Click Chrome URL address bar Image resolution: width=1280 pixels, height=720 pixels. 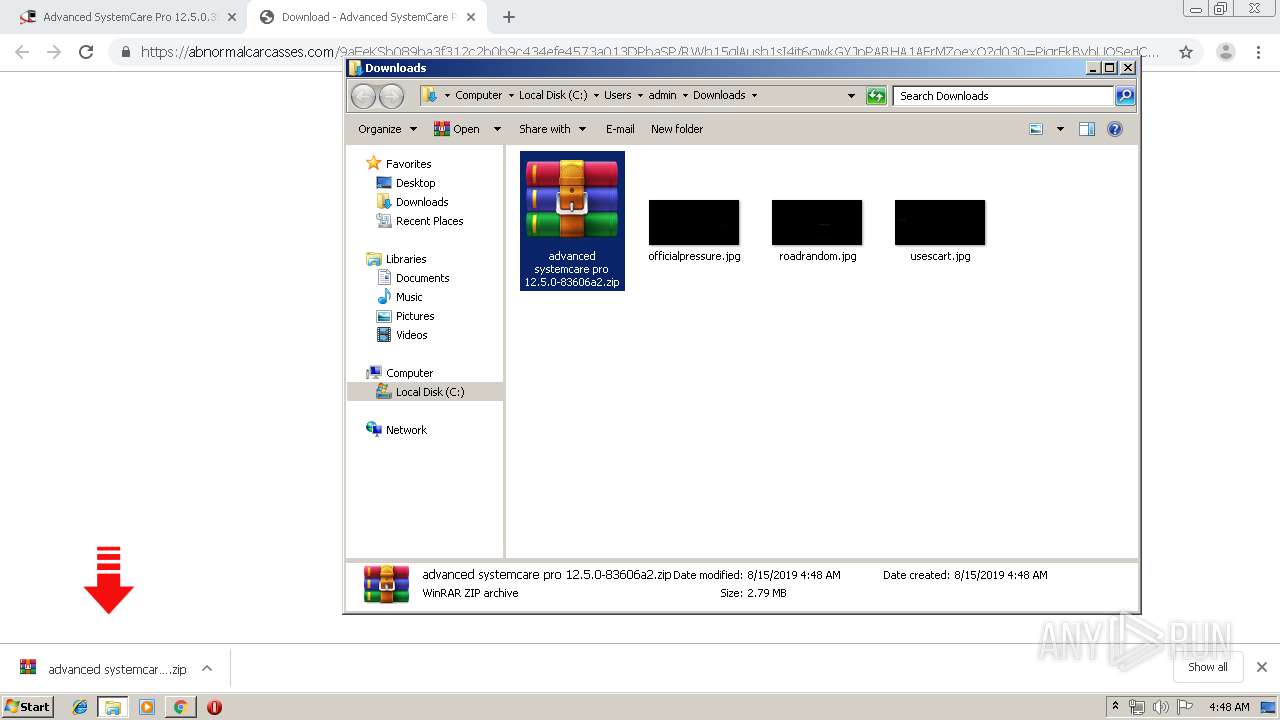pos(650,52)
